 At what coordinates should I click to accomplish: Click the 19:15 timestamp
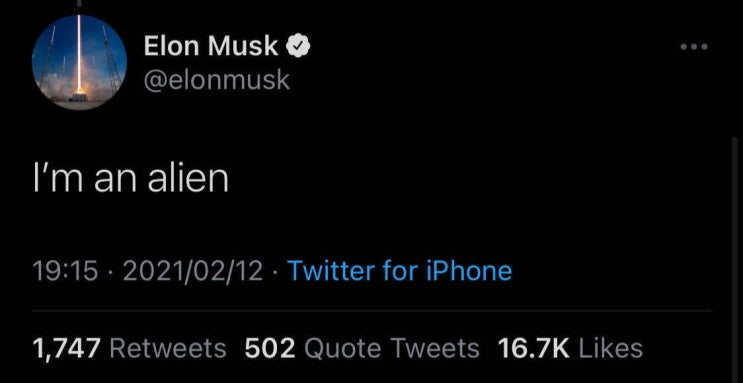pos(65,271)
